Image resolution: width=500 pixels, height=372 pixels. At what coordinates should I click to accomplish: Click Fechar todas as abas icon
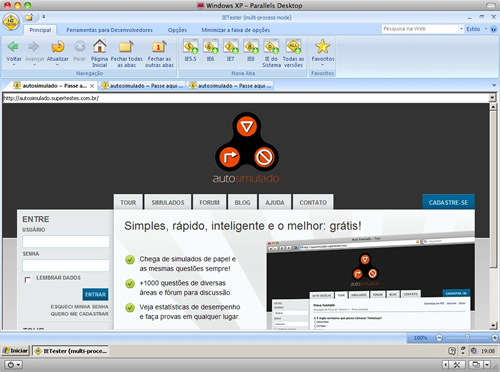(126, 46)
